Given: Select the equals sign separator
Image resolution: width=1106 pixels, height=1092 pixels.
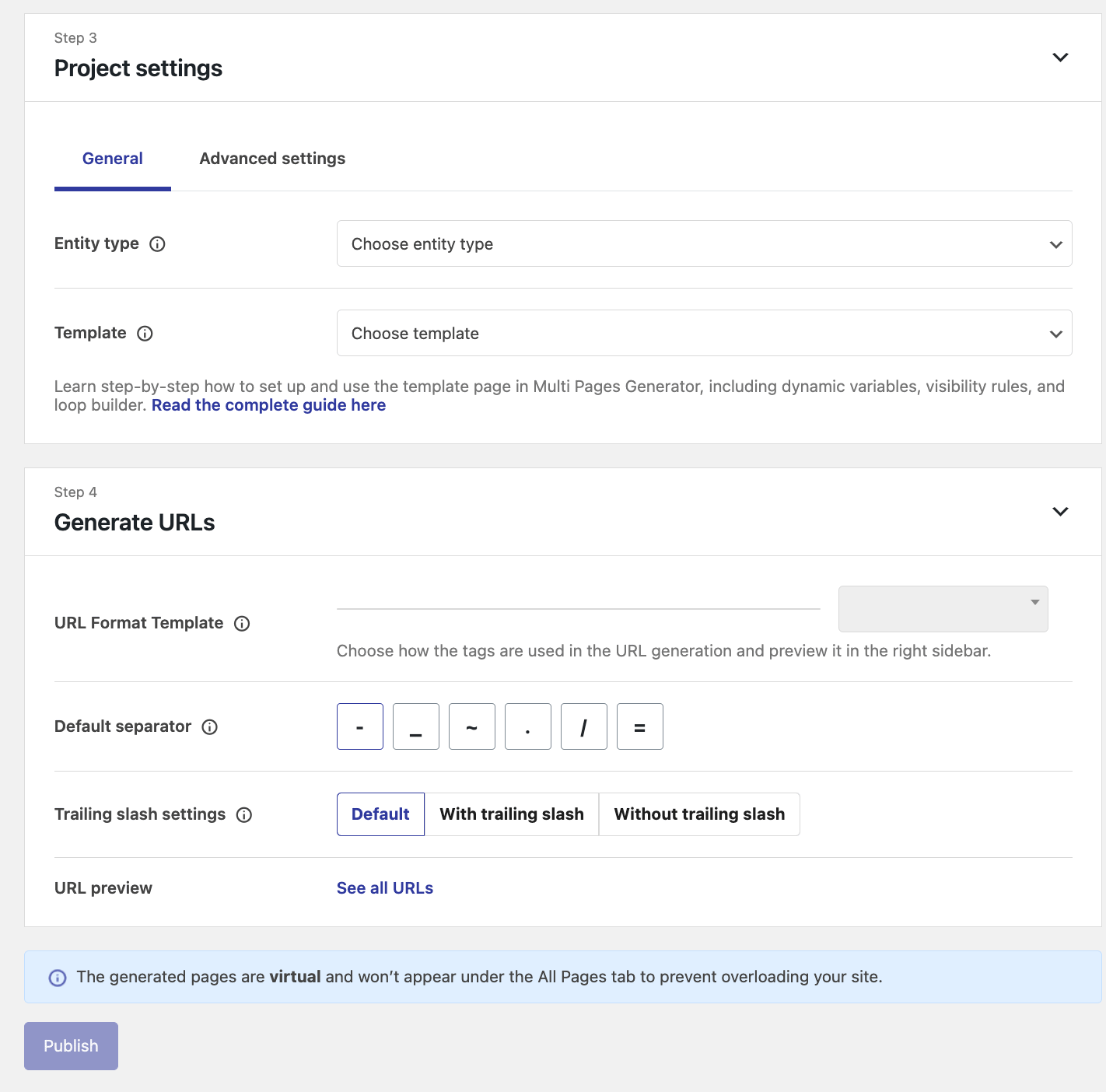Looking at the screenshot, I should 640,726.
